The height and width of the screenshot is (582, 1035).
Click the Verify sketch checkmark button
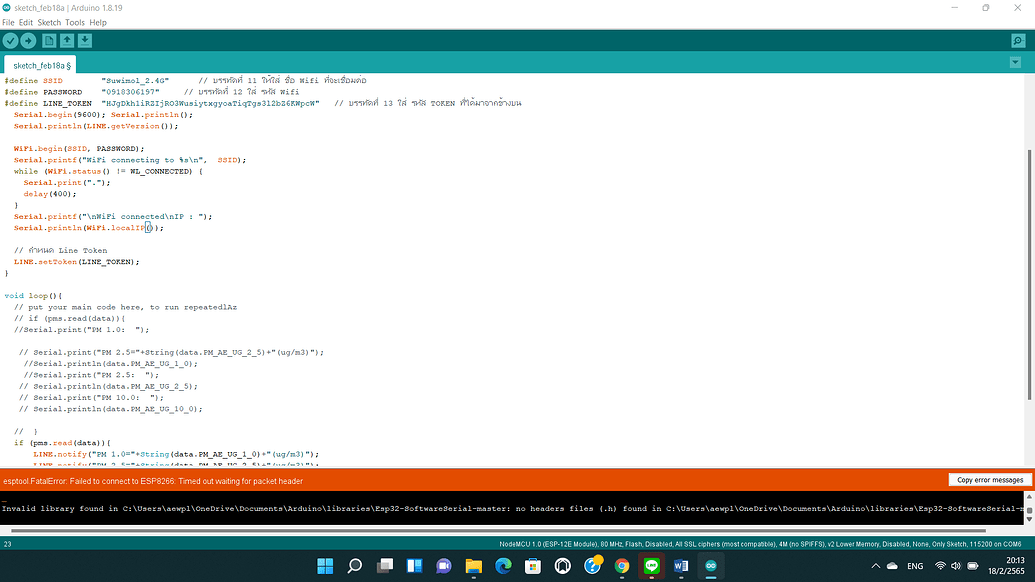[11, 41]
